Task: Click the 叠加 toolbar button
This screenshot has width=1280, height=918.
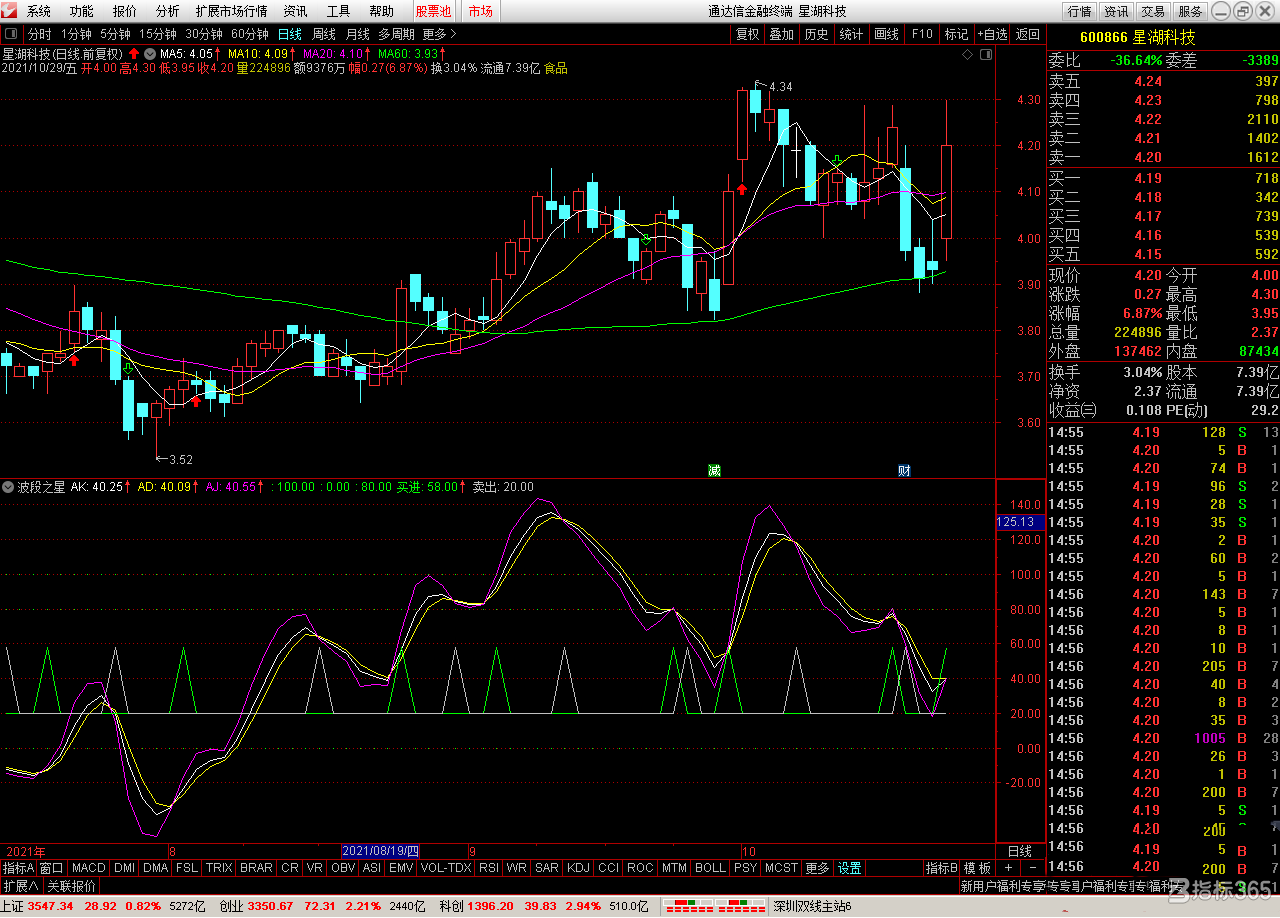Action: coord(781,34)
